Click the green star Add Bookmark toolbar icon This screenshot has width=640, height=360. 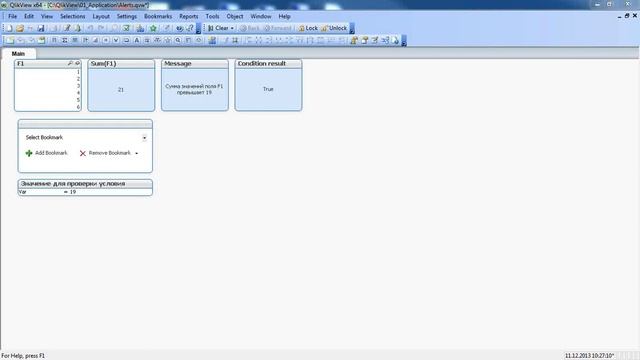pyautogui.click(x=153, y=28)
